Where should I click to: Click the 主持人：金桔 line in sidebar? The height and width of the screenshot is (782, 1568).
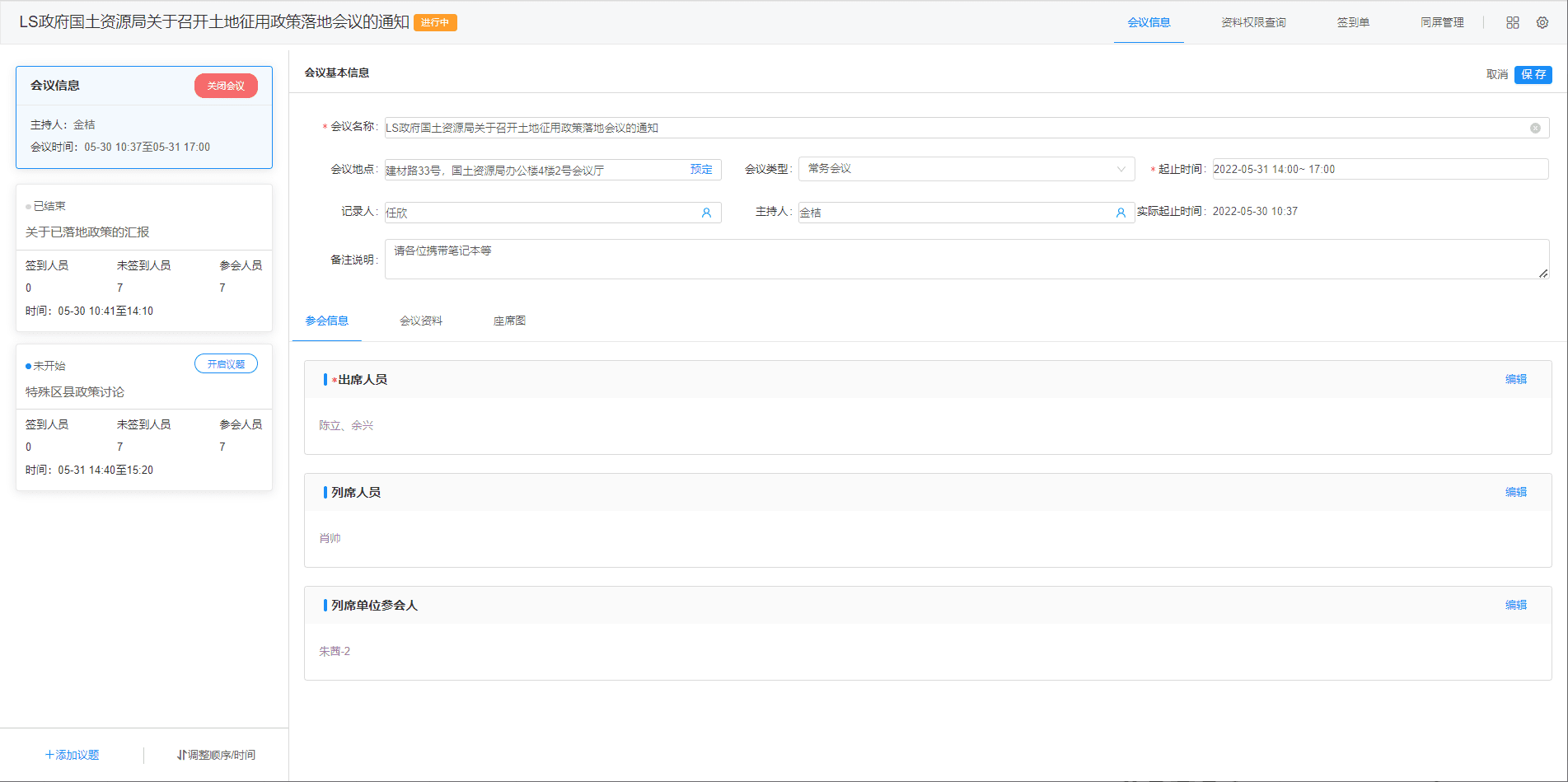pos(63,125)
